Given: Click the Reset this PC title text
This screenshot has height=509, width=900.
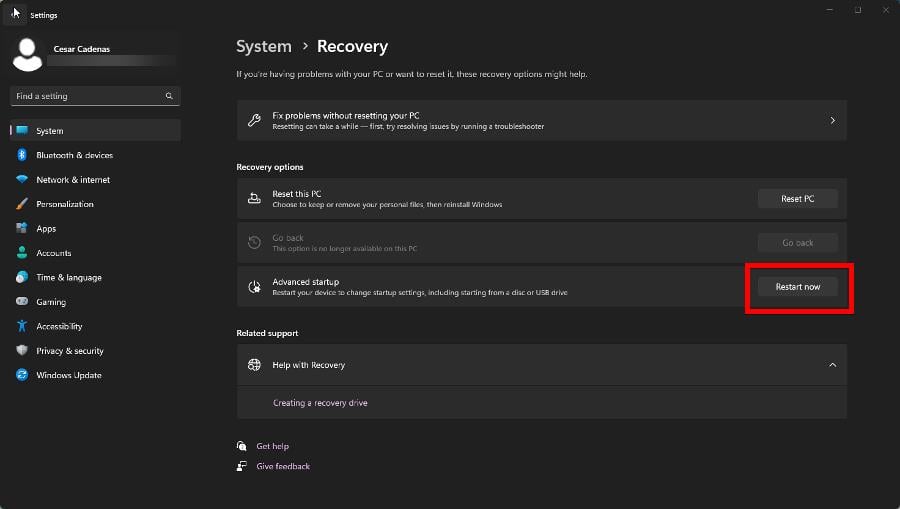Looking at the screenshot, I should point(297,194).
